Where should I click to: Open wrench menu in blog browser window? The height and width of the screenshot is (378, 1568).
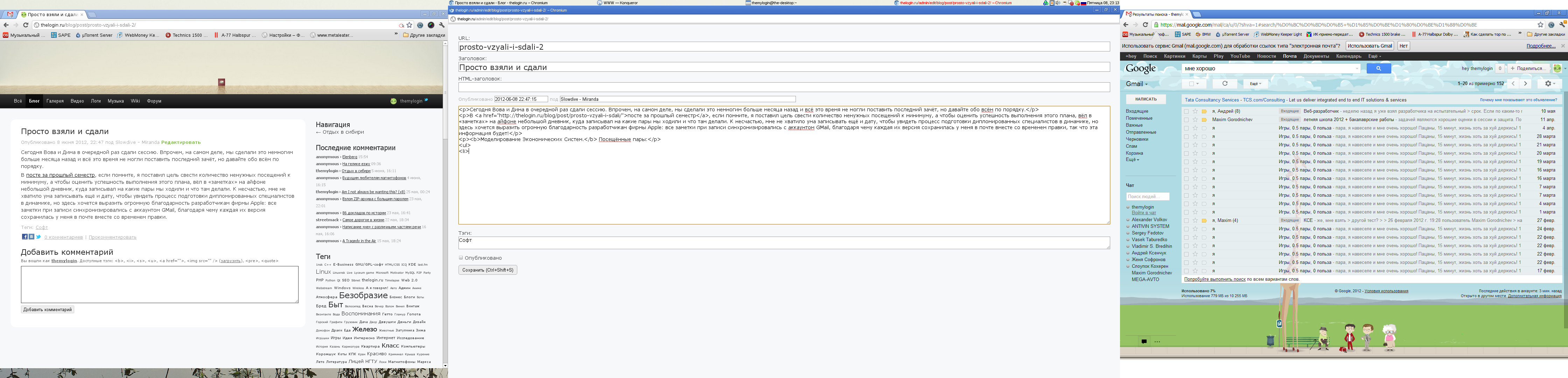coord(441,25)
